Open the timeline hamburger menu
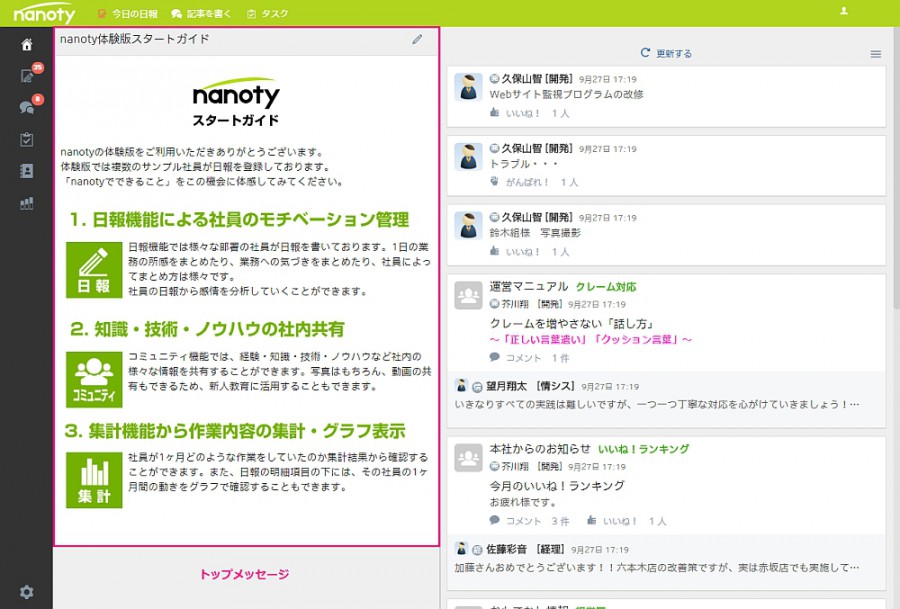The width and height of the screenshot is (900, 609). [875, 54]
